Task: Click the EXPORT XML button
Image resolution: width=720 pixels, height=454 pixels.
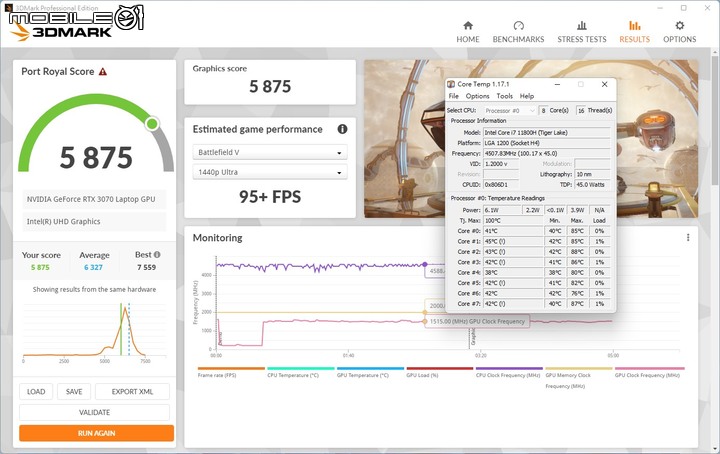Action: tap(132, 392)
